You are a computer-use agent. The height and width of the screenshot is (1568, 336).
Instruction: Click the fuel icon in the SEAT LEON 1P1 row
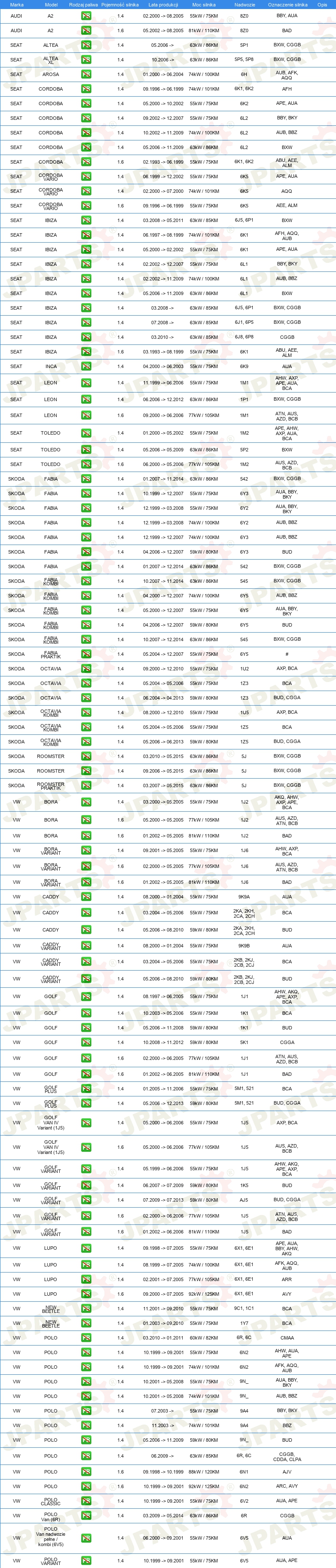[x=86, y=400]
